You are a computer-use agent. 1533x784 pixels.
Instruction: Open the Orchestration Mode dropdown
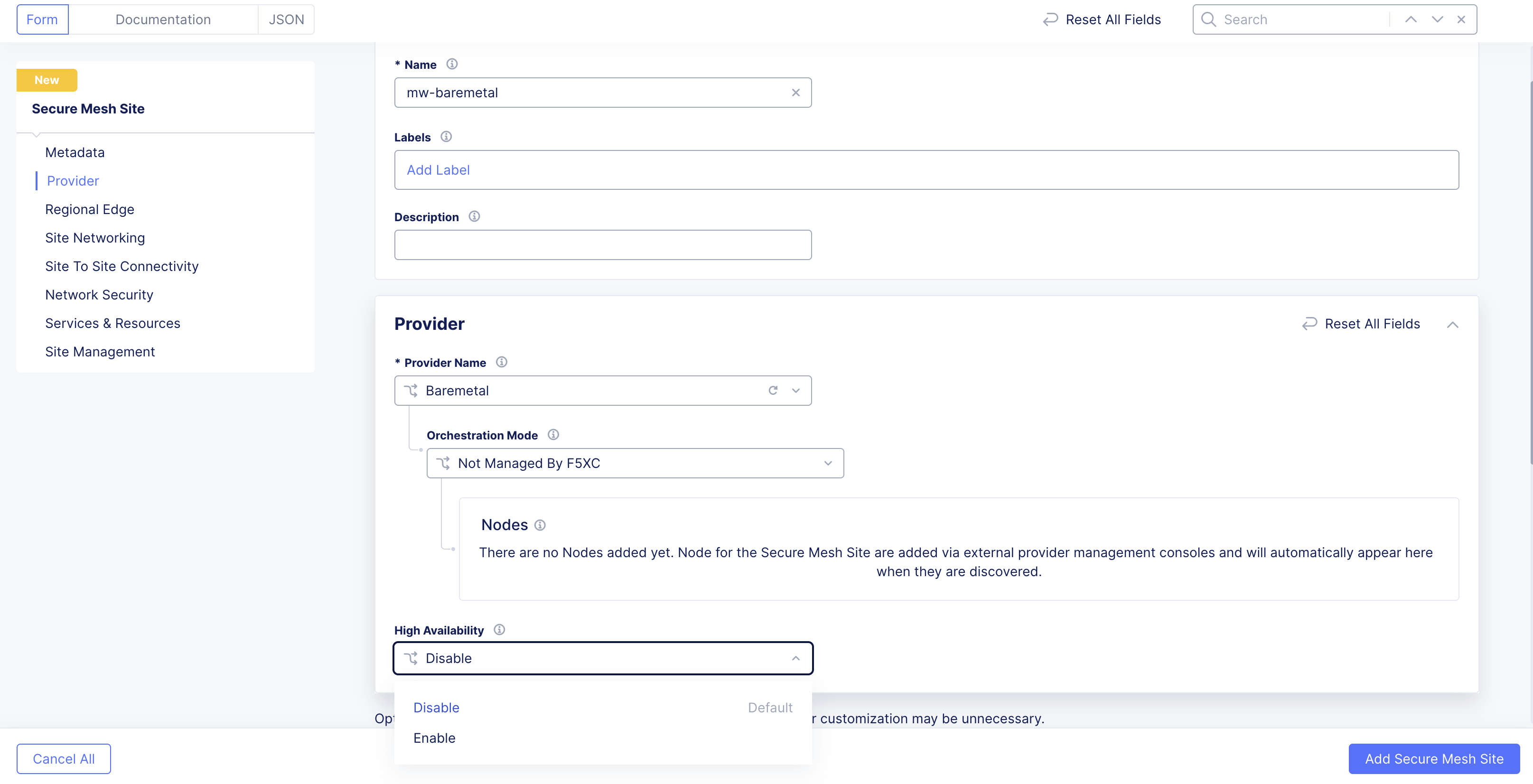635,463
